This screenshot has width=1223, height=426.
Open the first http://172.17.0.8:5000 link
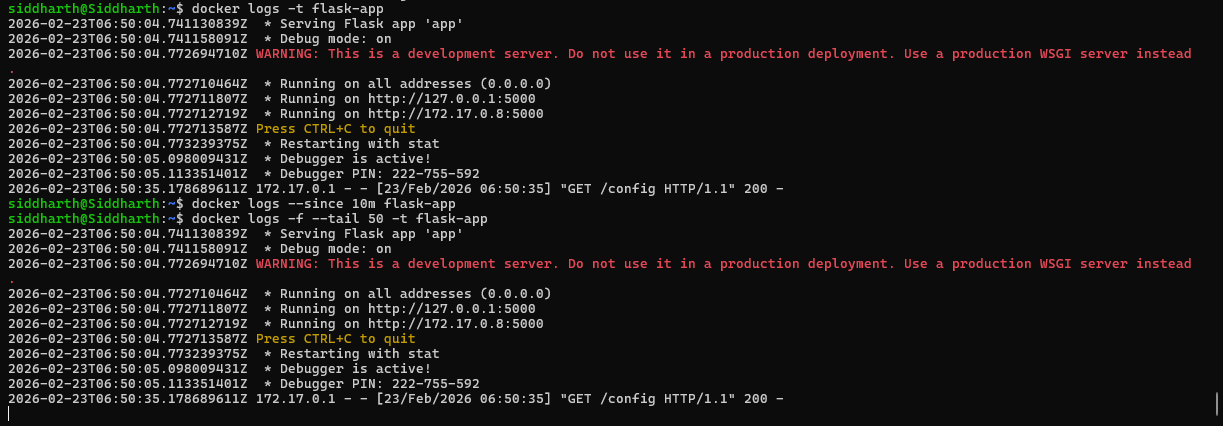click(455, 114)
